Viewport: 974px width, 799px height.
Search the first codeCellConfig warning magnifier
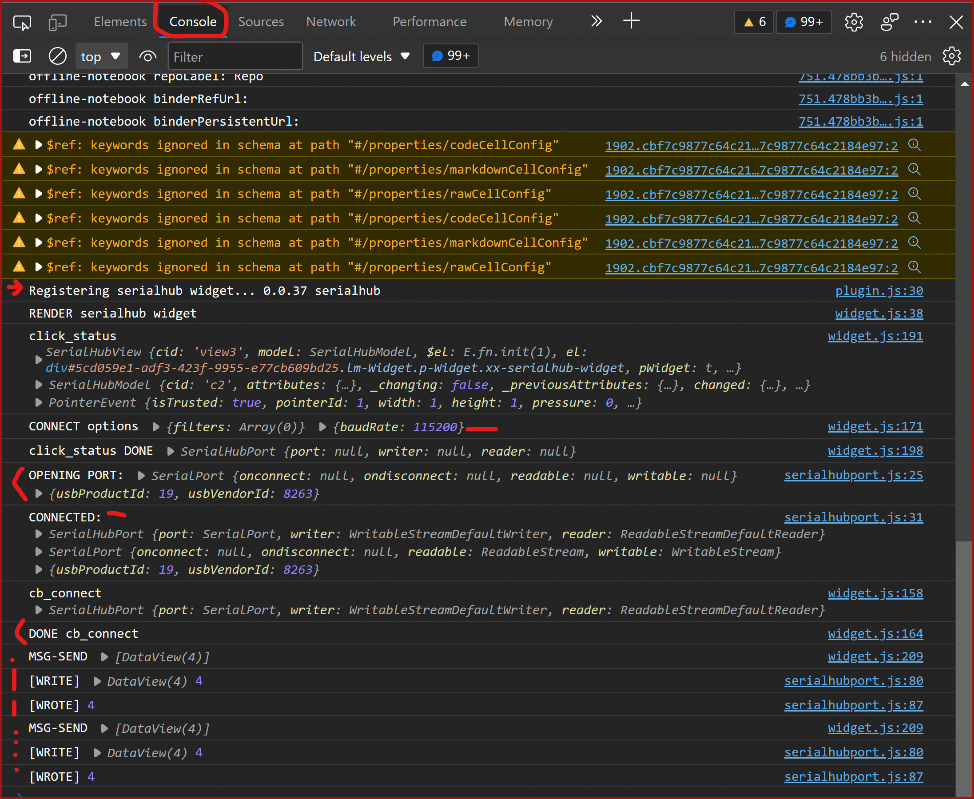(914, 145)
